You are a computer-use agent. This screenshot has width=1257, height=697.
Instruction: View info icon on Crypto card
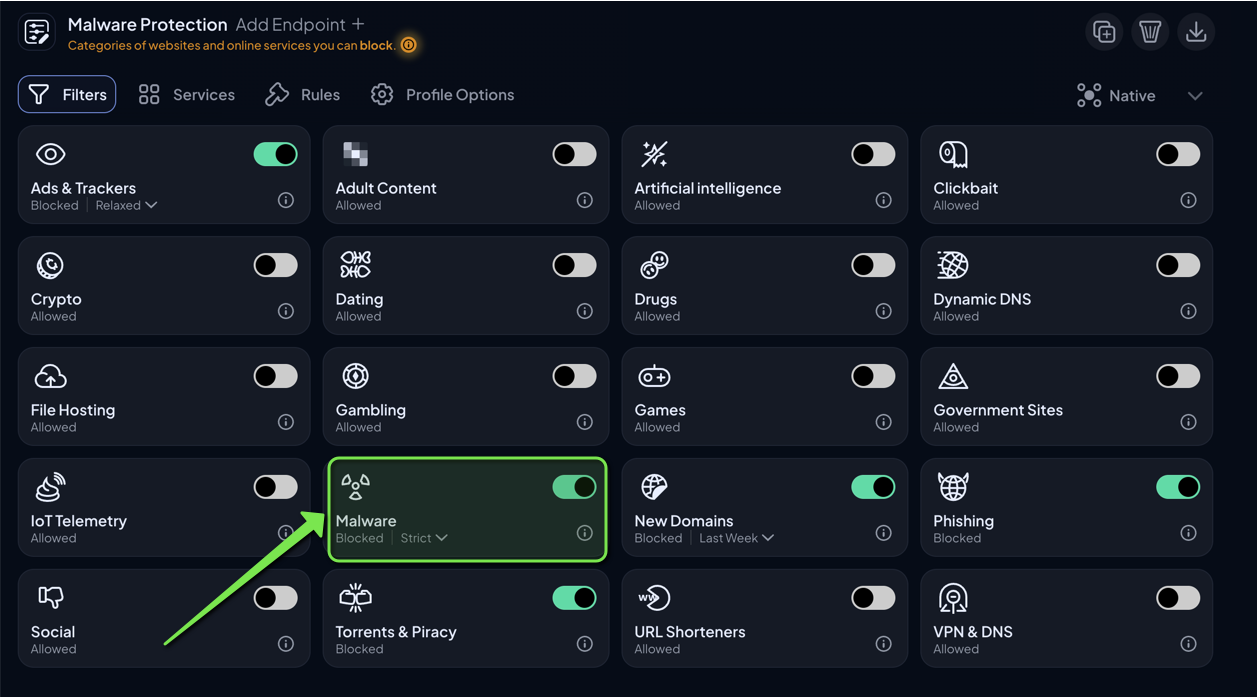coord(286,311)
